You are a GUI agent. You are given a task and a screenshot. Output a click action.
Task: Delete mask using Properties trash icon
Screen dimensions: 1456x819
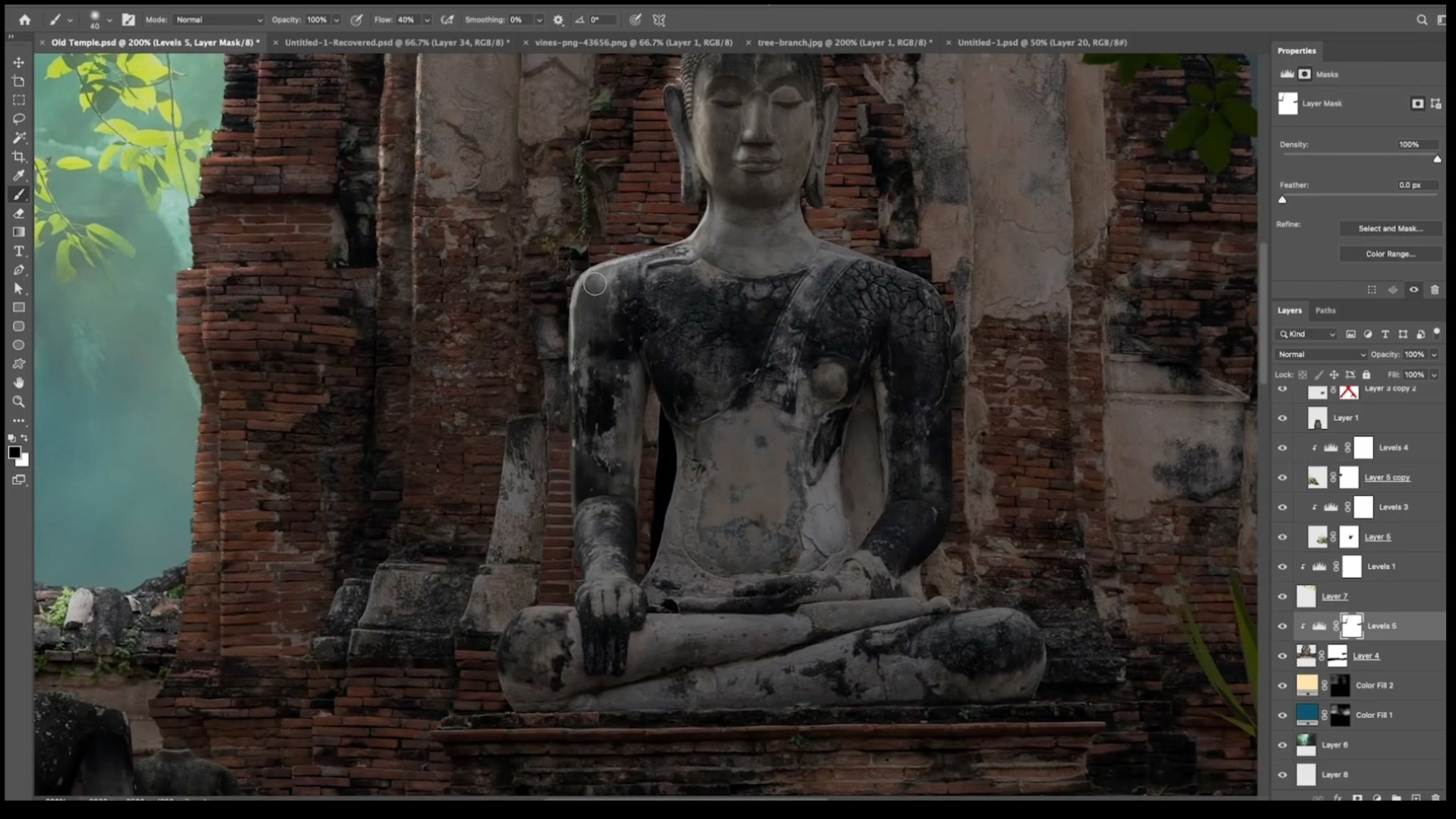point(1434,290)
